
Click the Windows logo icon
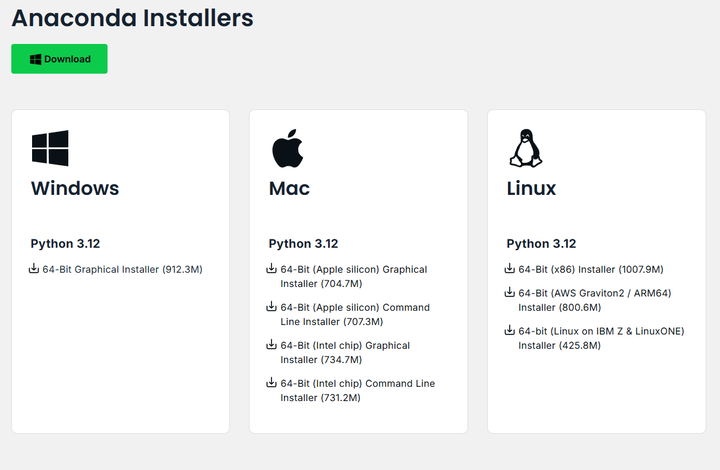tap(50, 148)
